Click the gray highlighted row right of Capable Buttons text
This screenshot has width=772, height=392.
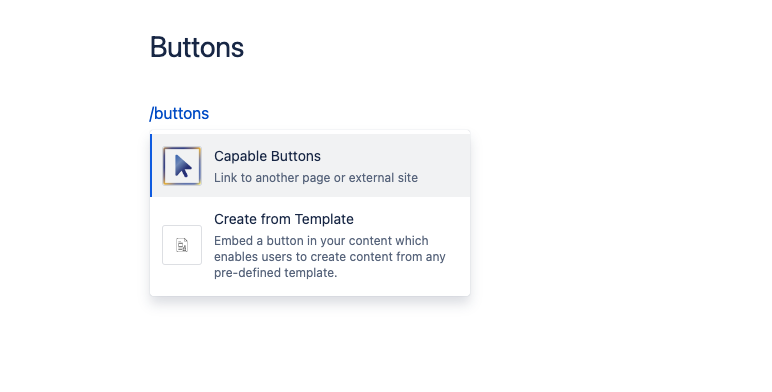(x=395, y=157)
